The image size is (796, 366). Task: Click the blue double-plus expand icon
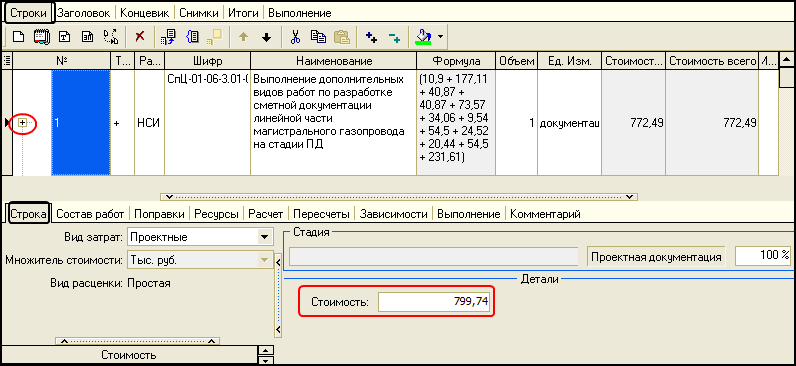(372, 37)
